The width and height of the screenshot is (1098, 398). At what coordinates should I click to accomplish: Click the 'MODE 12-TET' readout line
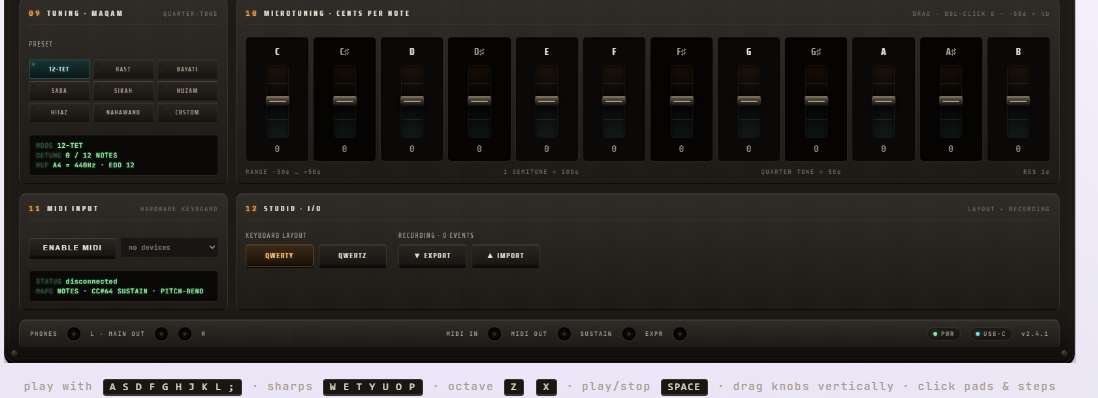60,146
